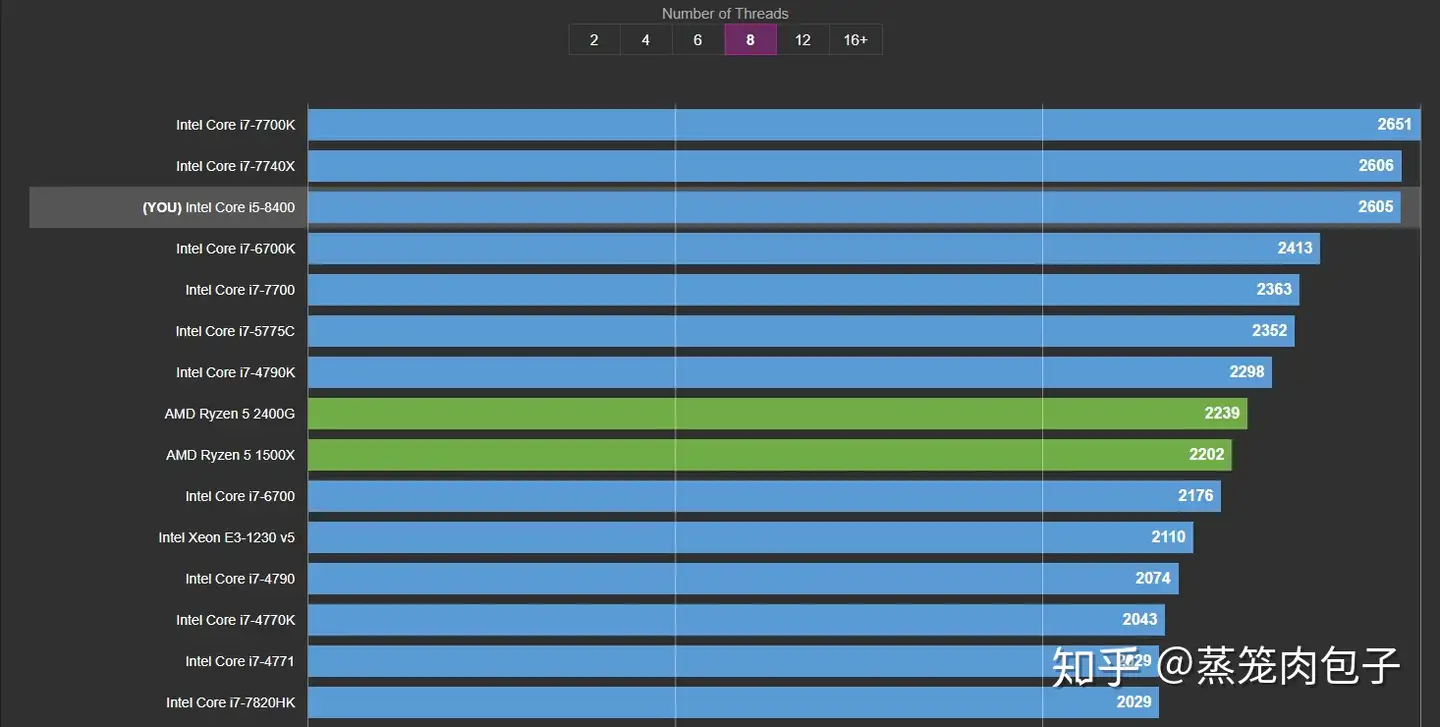This screenshot has width=1440, height=727.
Task: Click the 2298 score value
Action: pyautogui.click(x=1247, y=371)
